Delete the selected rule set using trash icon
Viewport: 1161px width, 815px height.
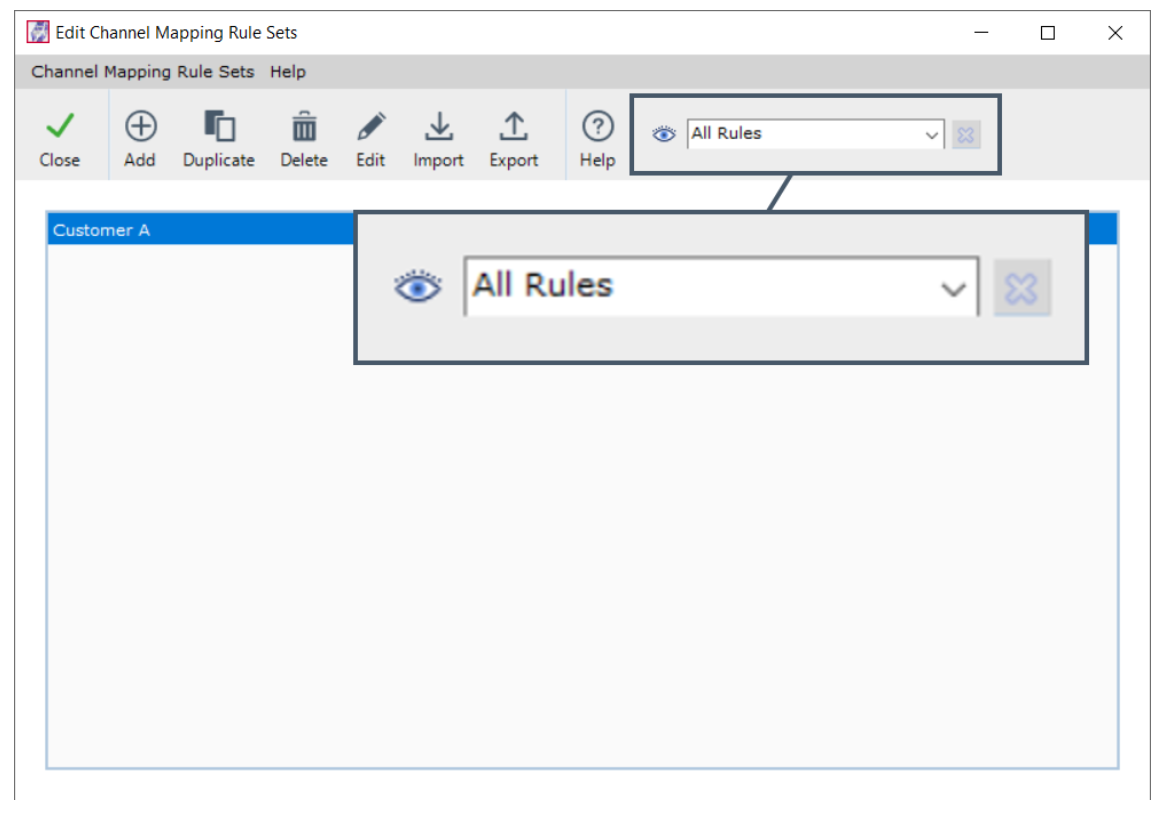click(304, 138)
